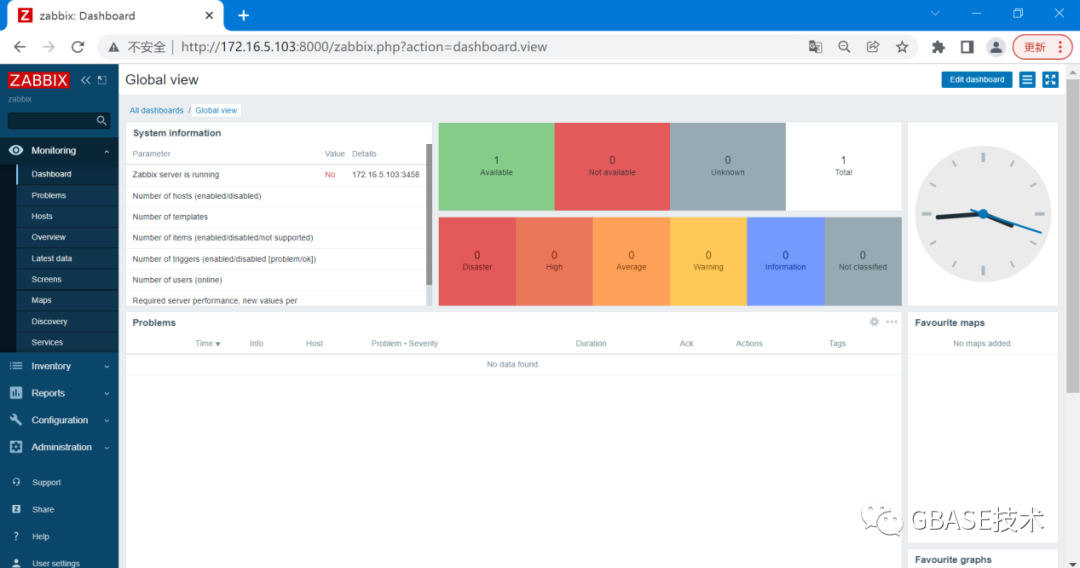This screenshot has width=1080, height=568.
Task: Click the Monitoring eye icon
Action: tap(16, 150)
